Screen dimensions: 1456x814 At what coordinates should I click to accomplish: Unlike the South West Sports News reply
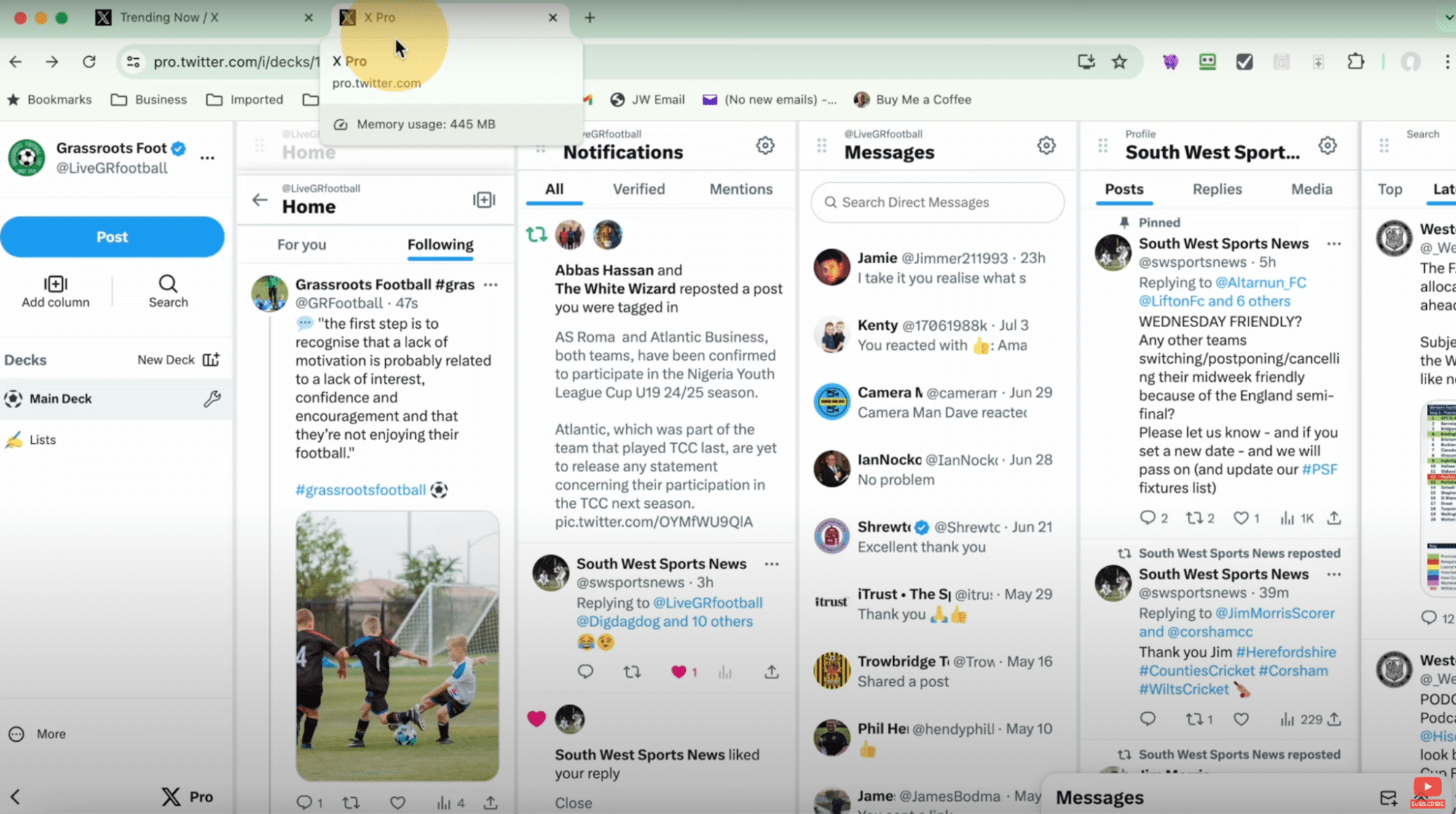[680, 671]
